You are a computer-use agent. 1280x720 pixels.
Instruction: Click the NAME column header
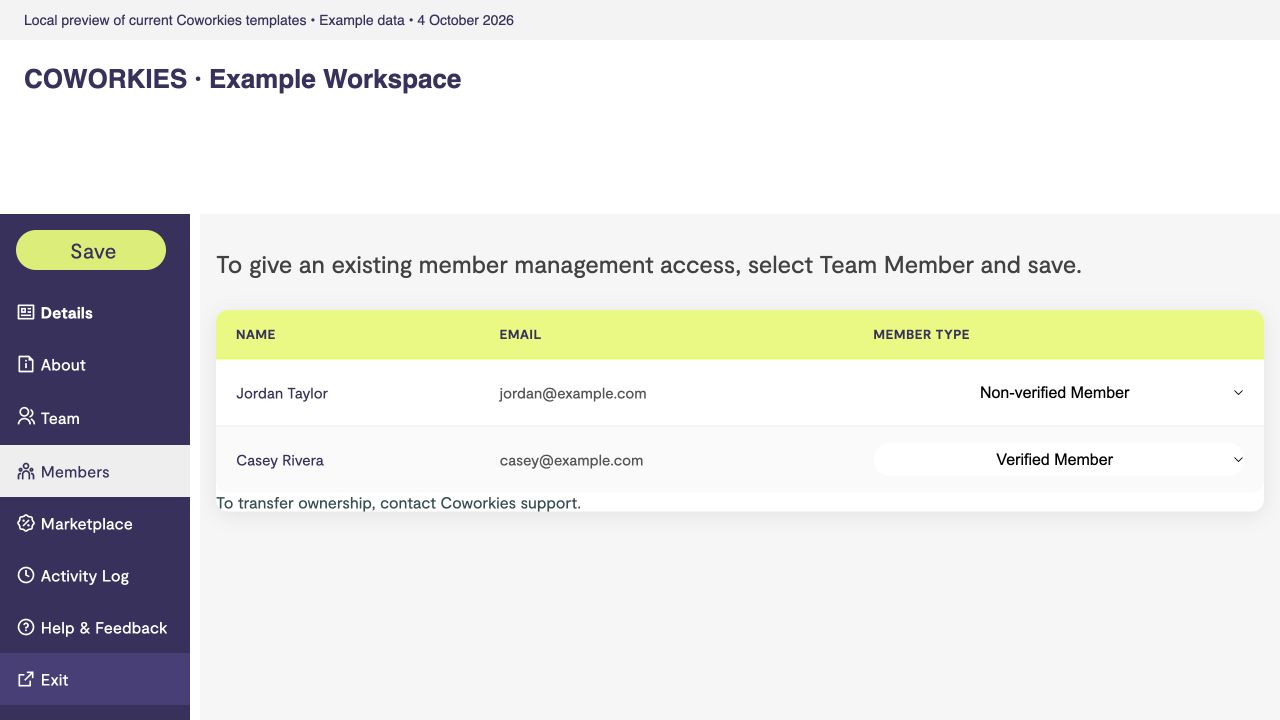pyautogui.click(x=256, y=334)
